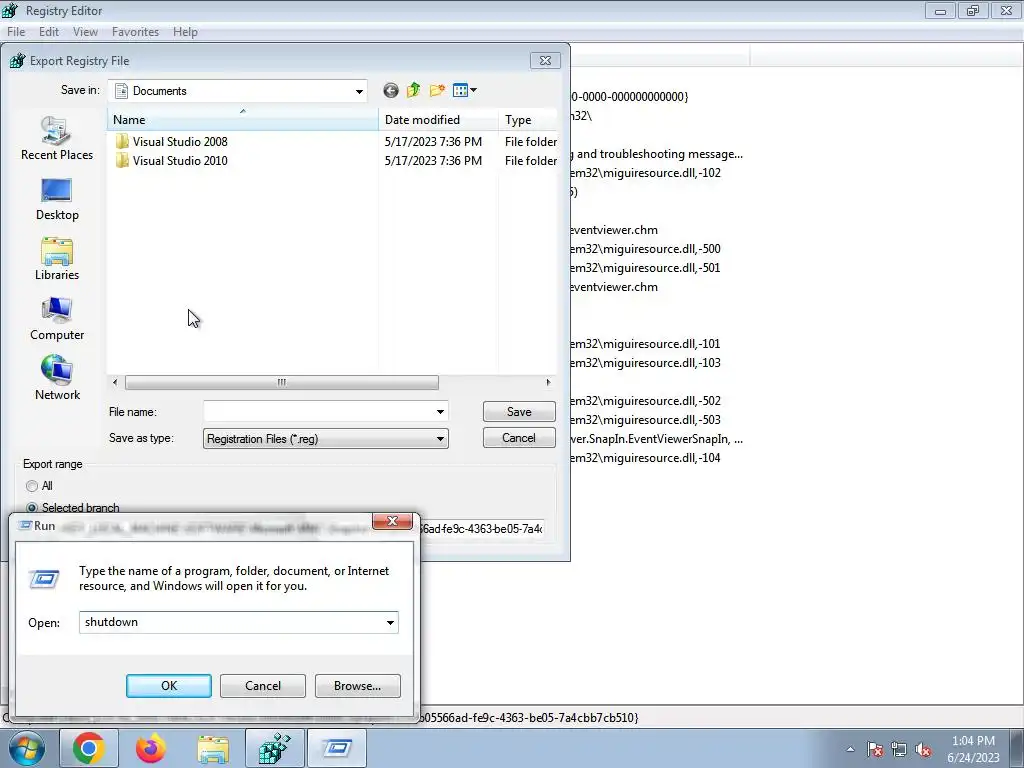Launch Firefox from the taskbar

coord(151,748)
